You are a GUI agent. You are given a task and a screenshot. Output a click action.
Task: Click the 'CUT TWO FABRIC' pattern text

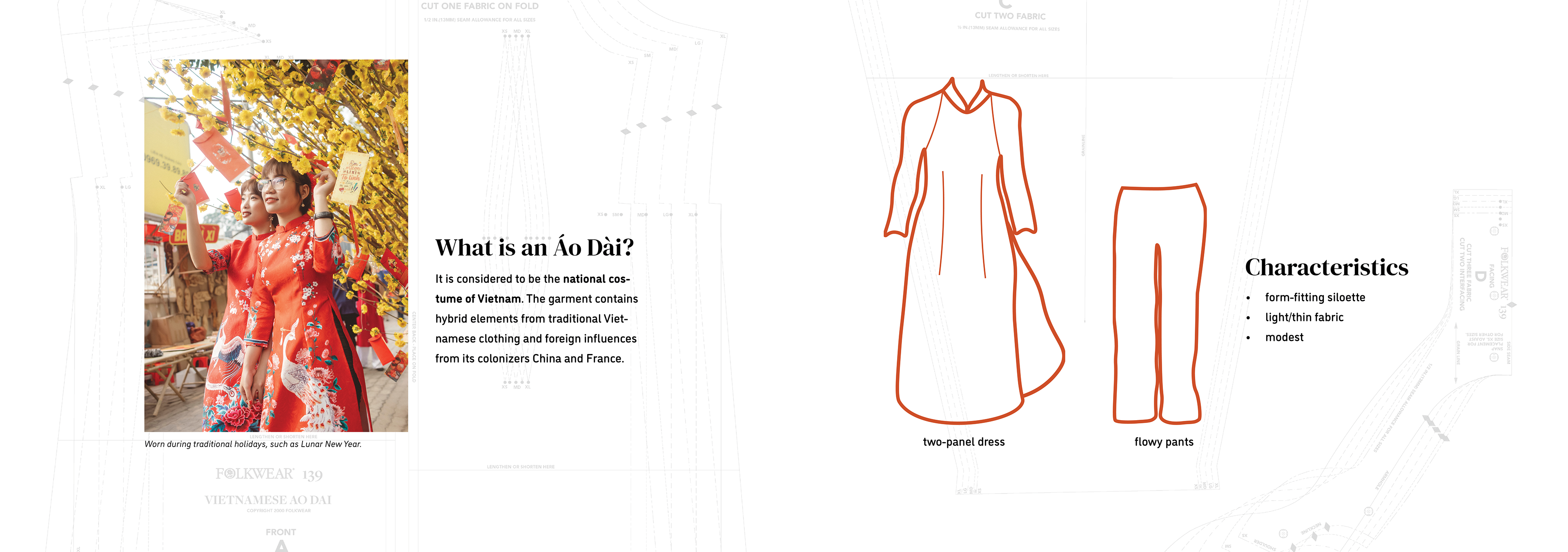click(x=1010, y=16)
